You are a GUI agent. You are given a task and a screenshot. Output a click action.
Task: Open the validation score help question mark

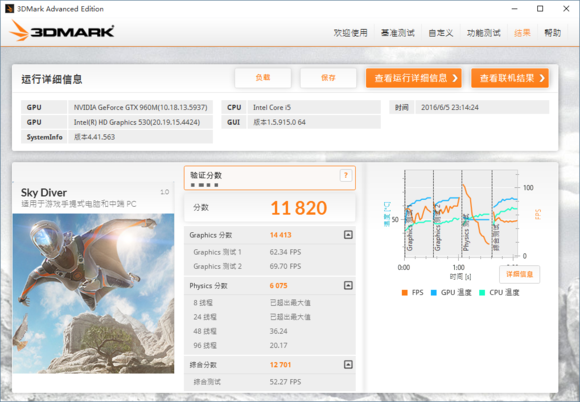(345, 175)
